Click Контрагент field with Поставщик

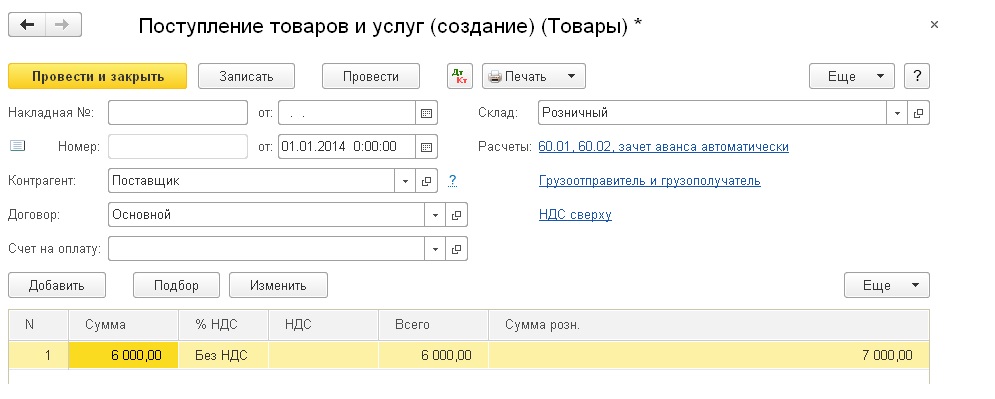tap(252, 181)
